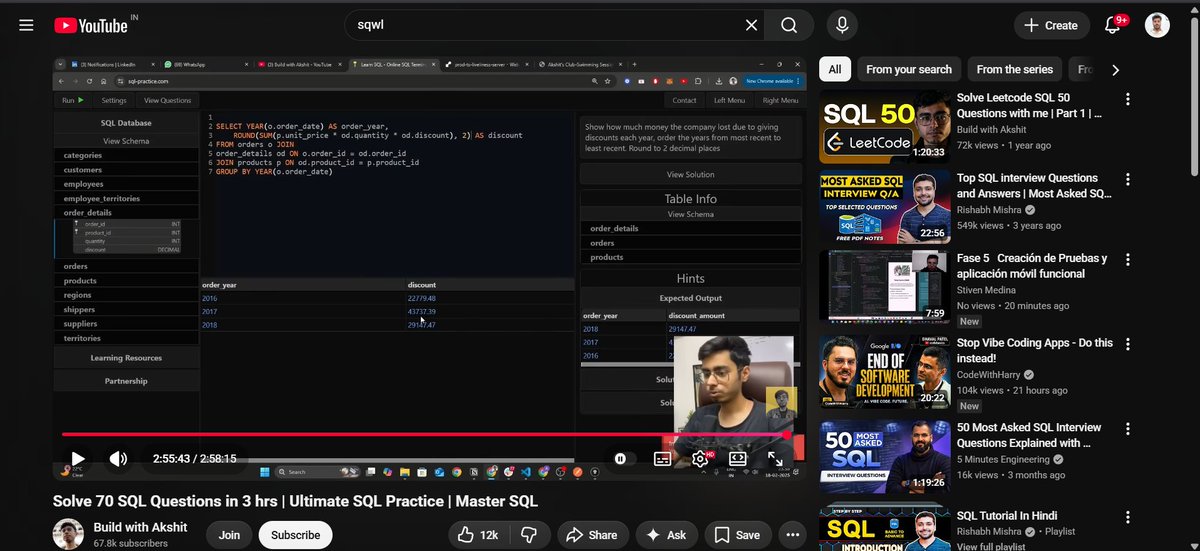This screenshot has height=551, width=1200.
Task: Open the Ask AI feature
Action: point(667,535)
